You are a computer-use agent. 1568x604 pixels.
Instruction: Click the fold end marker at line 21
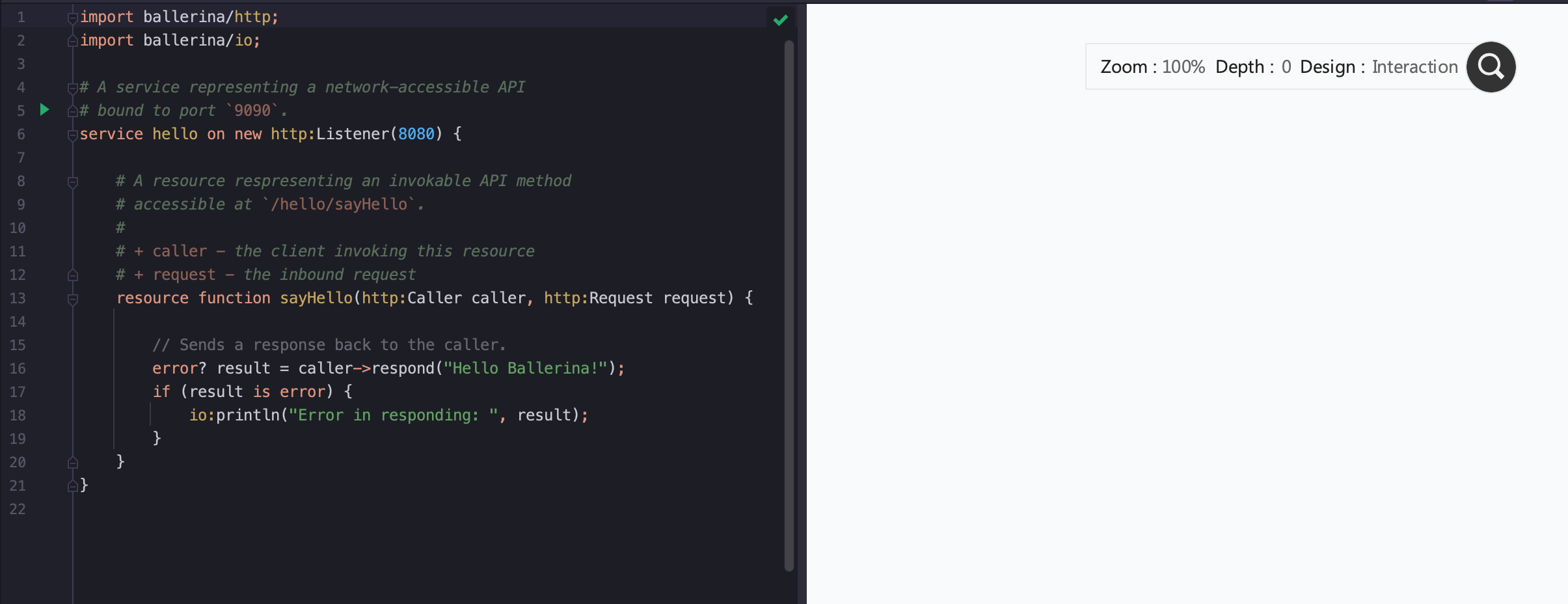pyautogui.click(x=73, y=486)
